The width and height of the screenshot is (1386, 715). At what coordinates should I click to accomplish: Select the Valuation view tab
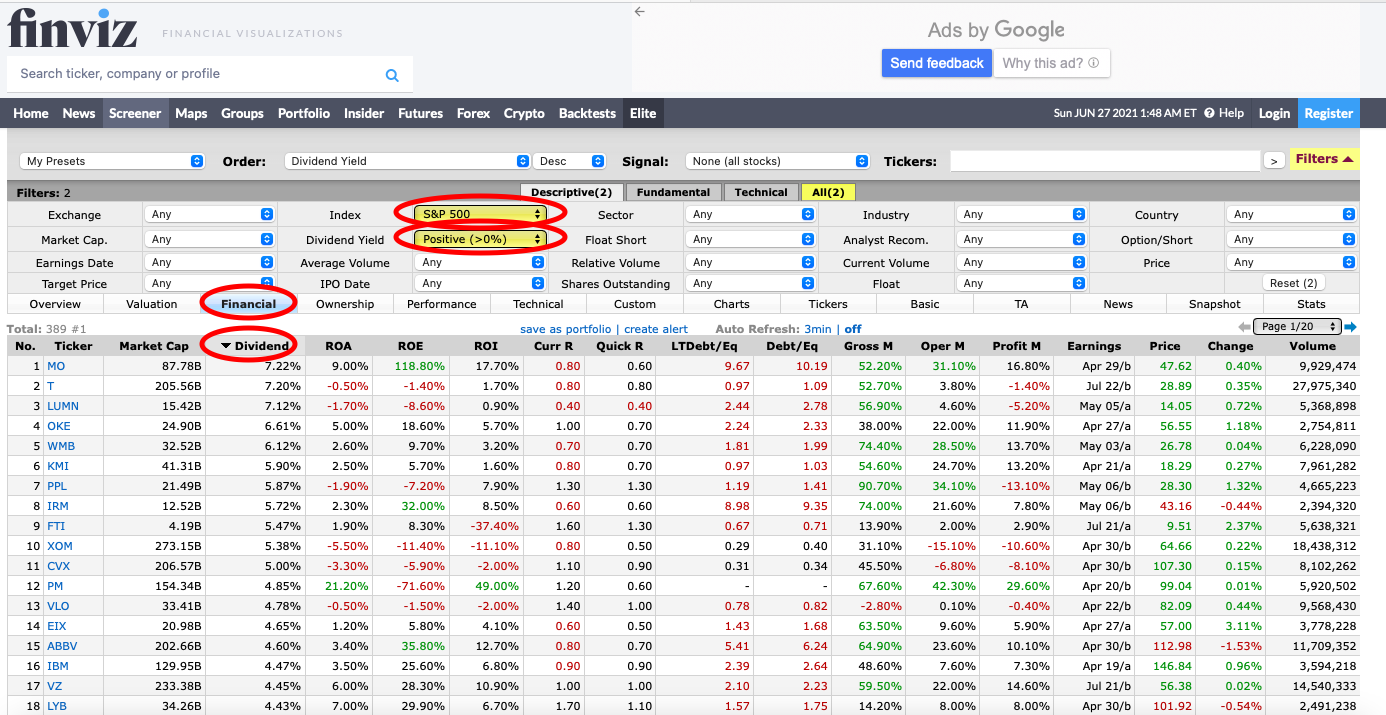(x=152, y=304)
